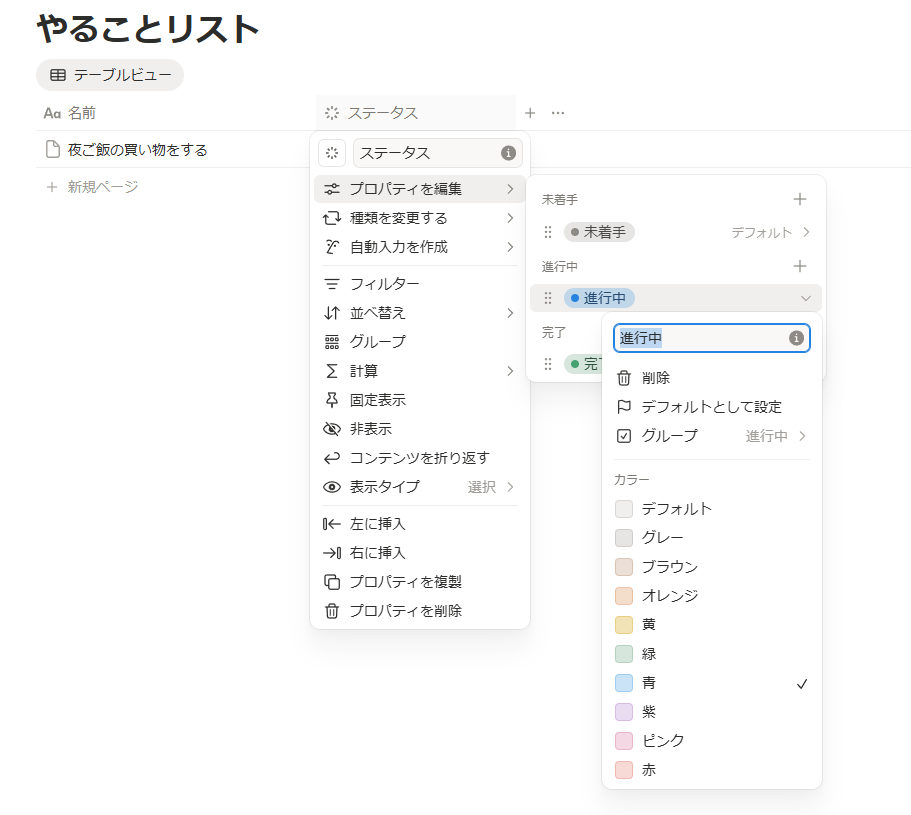Click the plus icon to add 未着手 option
911x815 pixels.
pyautogui.click(x=799, y=199)
